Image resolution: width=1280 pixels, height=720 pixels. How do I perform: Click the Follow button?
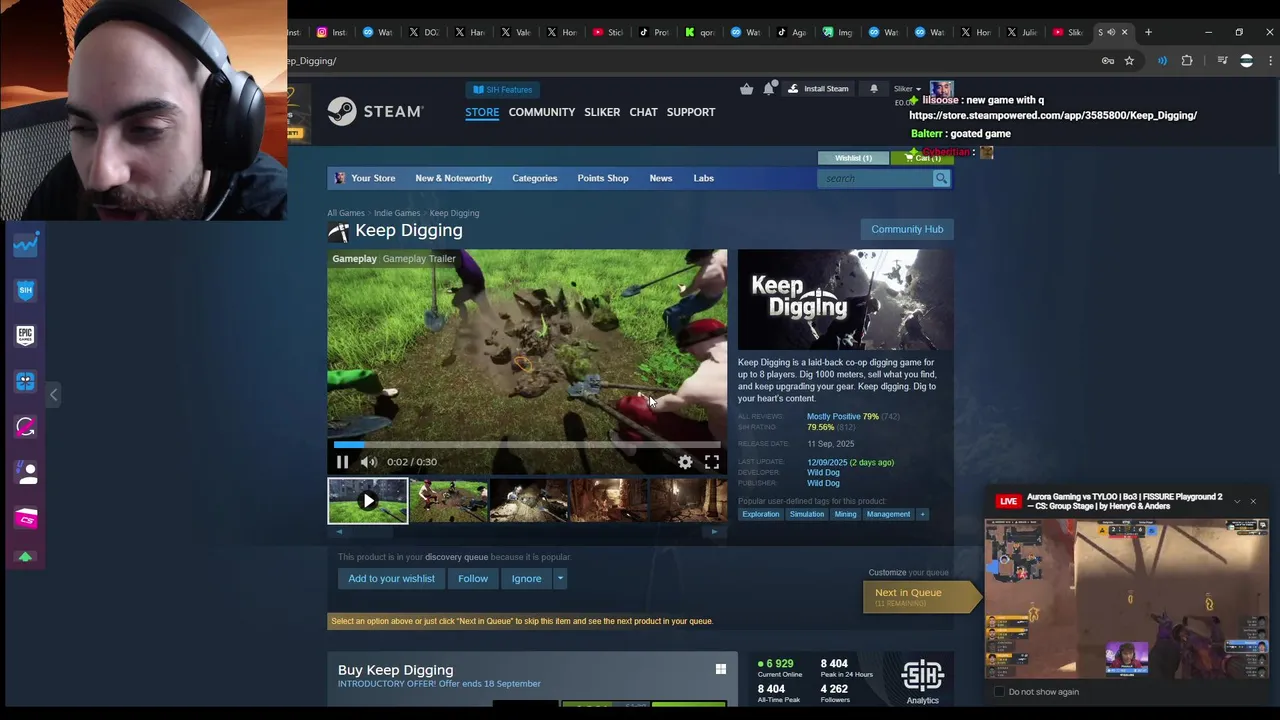(x=473, y=578)
